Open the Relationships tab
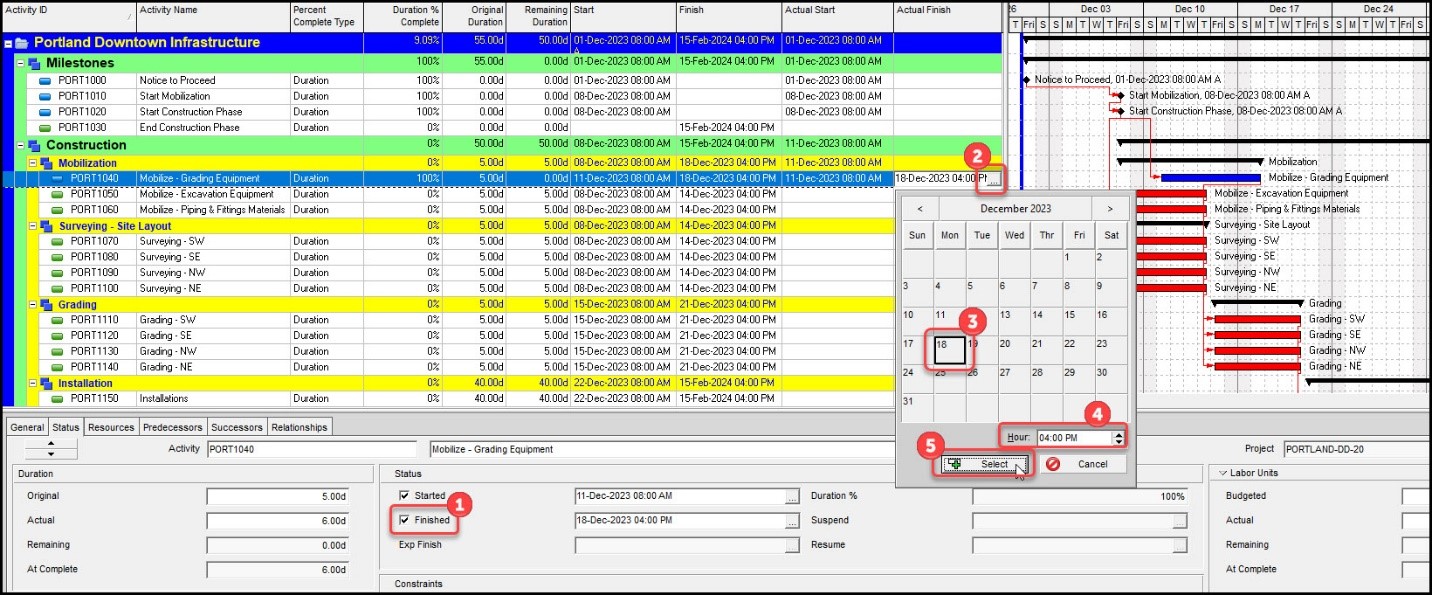Image resolution: width=1432 pixels, height=595 pixels. point(299,427)
